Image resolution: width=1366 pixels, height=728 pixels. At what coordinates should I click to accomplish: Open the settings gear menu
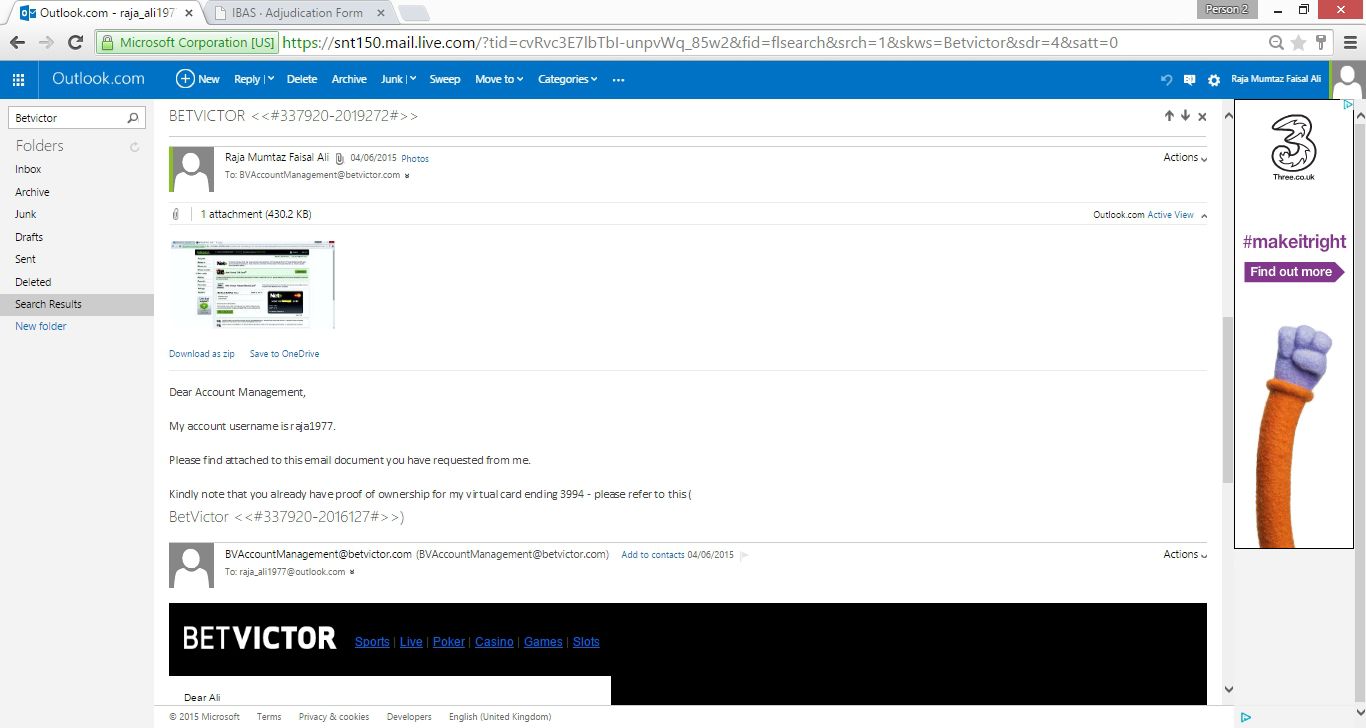pyautogui.click(x=1214, y=79)
